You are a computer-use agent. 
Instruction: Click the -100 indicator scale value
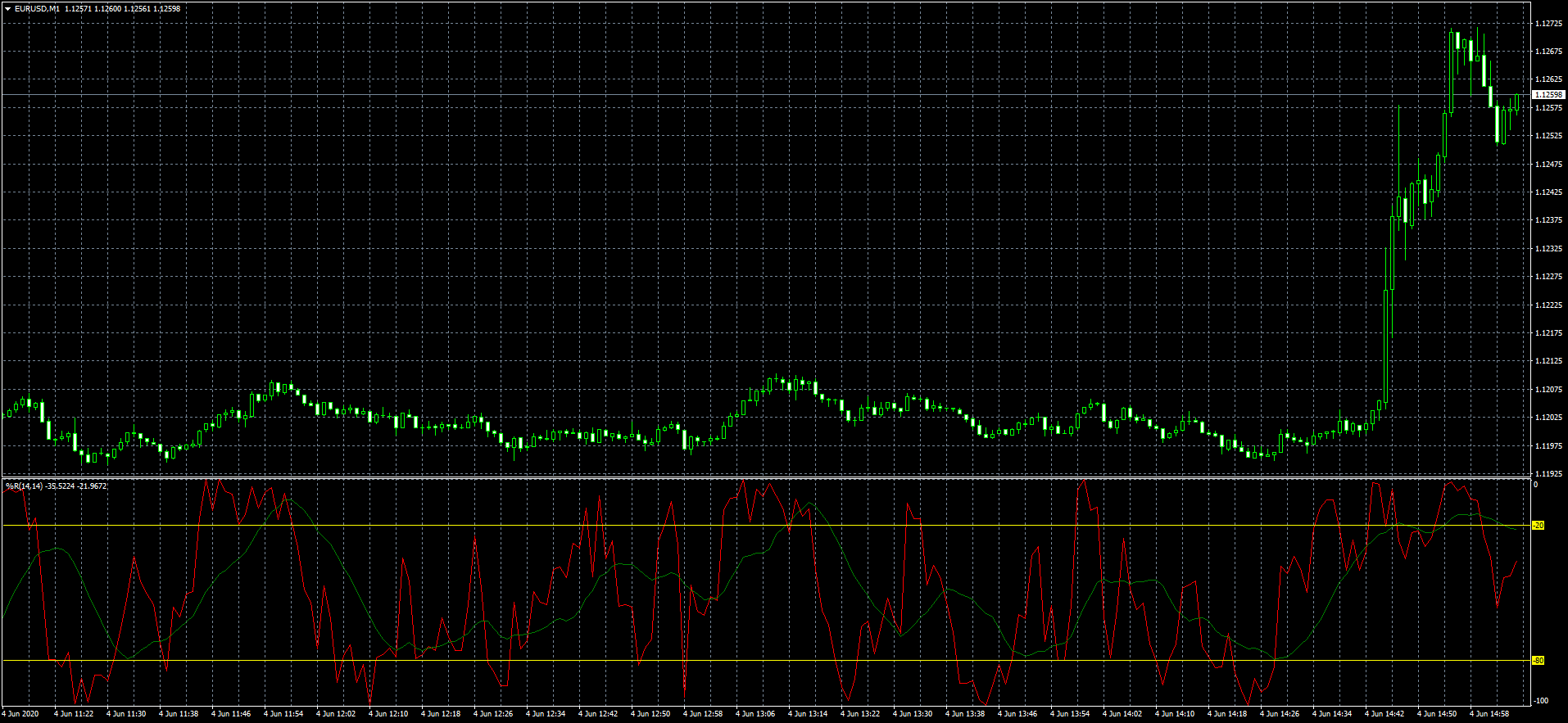pos(1540,701)
